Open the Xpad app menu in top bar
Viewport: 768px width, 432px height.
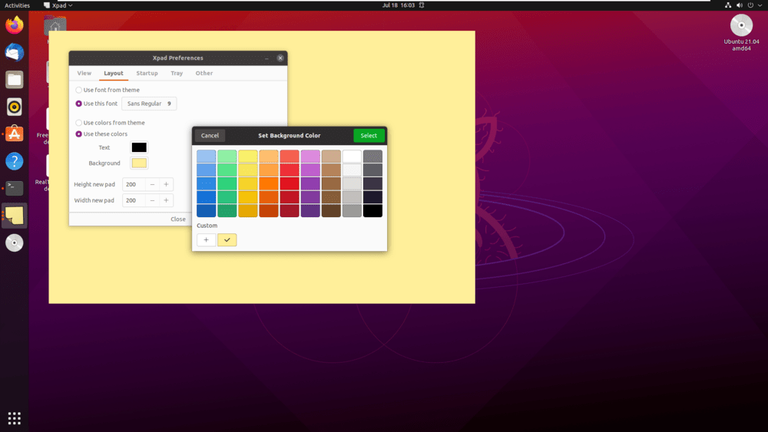59,5
